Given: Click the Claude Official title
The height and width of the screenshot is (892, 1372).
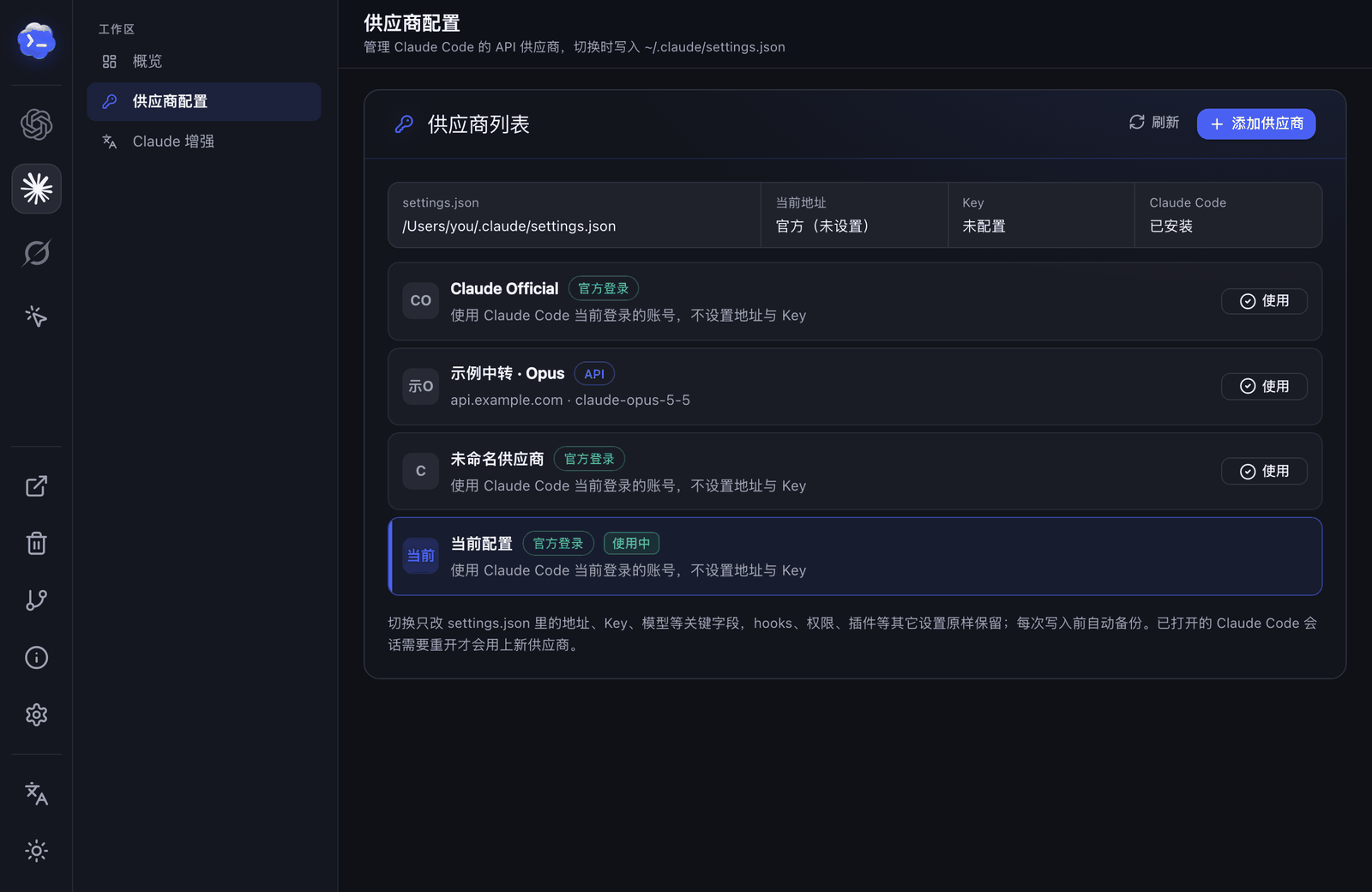Looking at the screenshot, I should click(504, 289).
